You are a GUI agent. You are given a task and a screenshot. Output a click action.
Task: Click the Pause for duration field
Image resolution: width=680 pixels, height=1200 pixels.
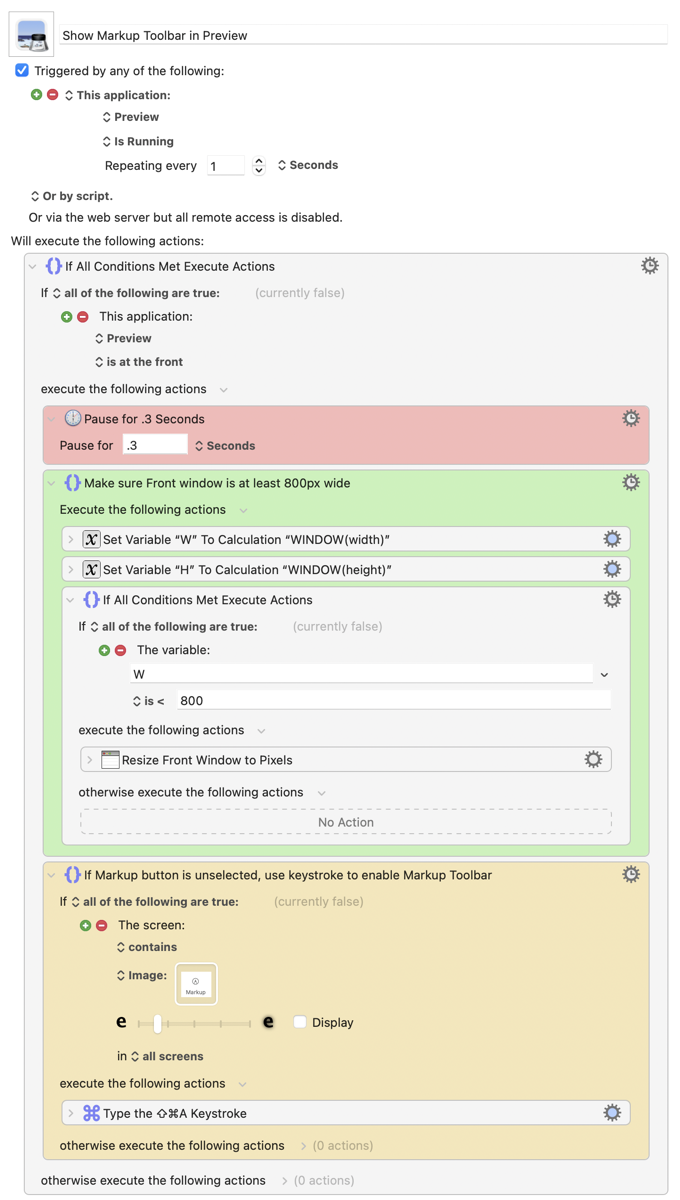pyautogui.click(x=154, y=445)
